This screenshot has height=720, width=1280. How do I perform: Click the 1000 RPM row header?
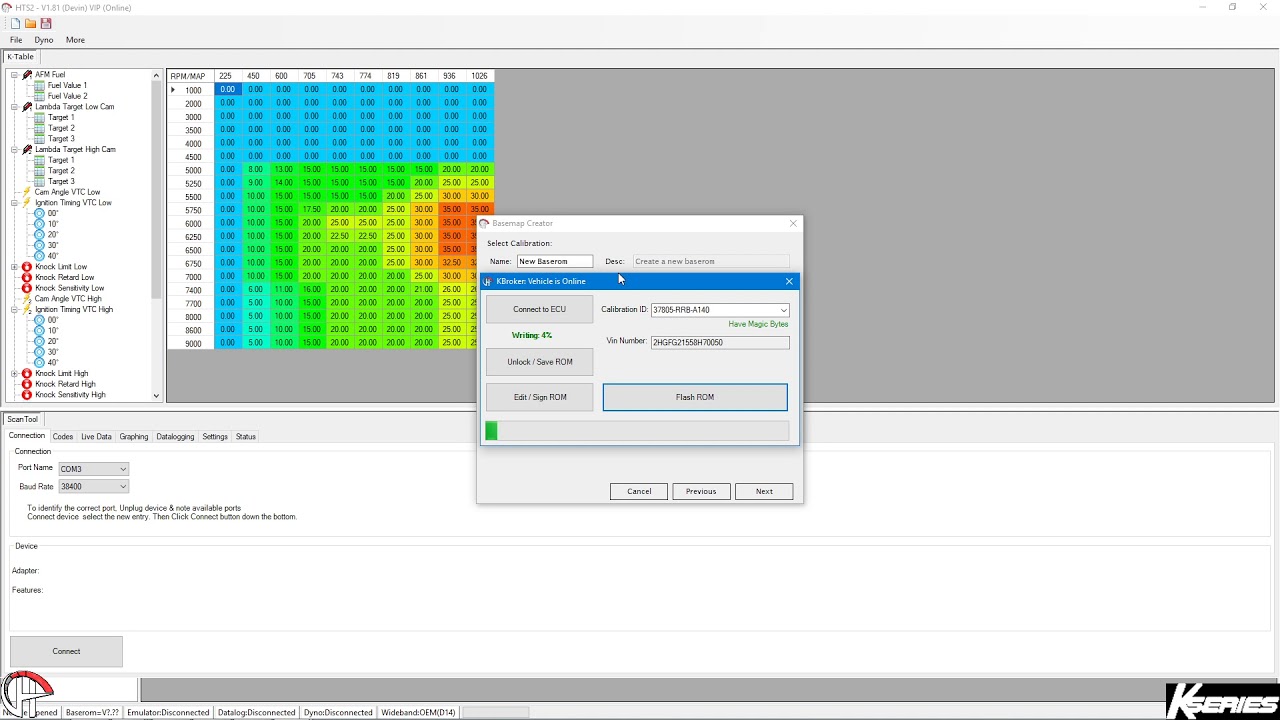coord(190,90)
